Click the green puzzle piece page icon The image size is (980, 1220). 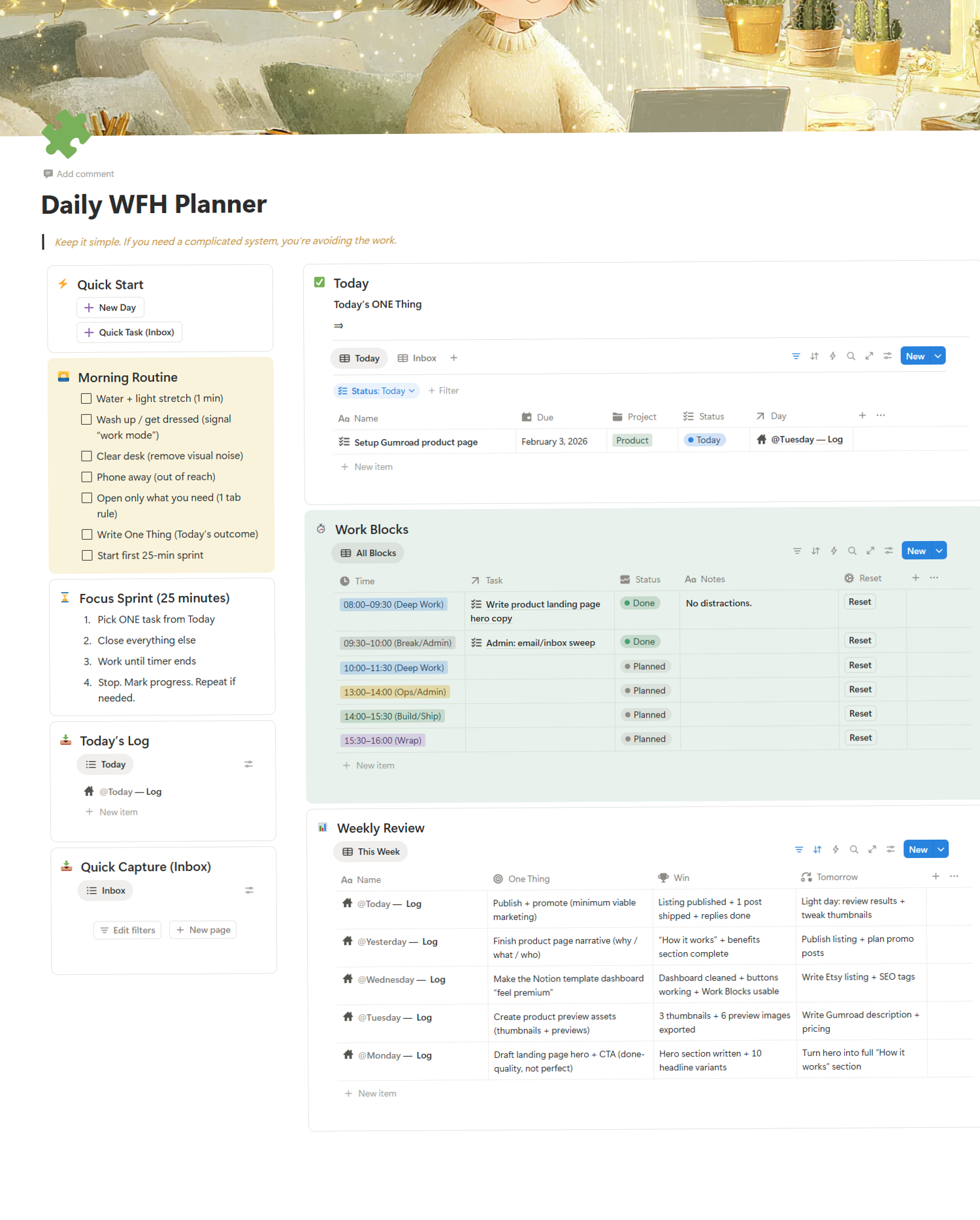[65, 134]
